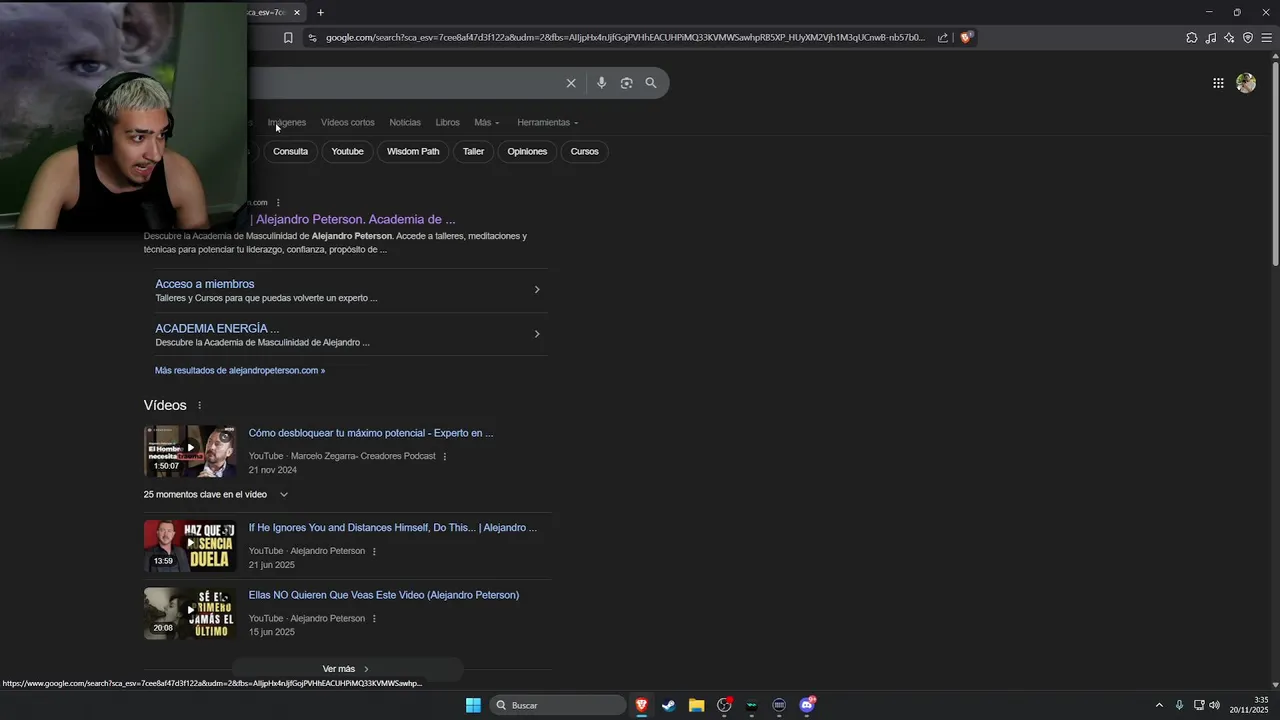The width and height of the screenshot is (1280, 720).
Task: Open Más resultados de alejandropeterson.com
Action: click(240, 370)
